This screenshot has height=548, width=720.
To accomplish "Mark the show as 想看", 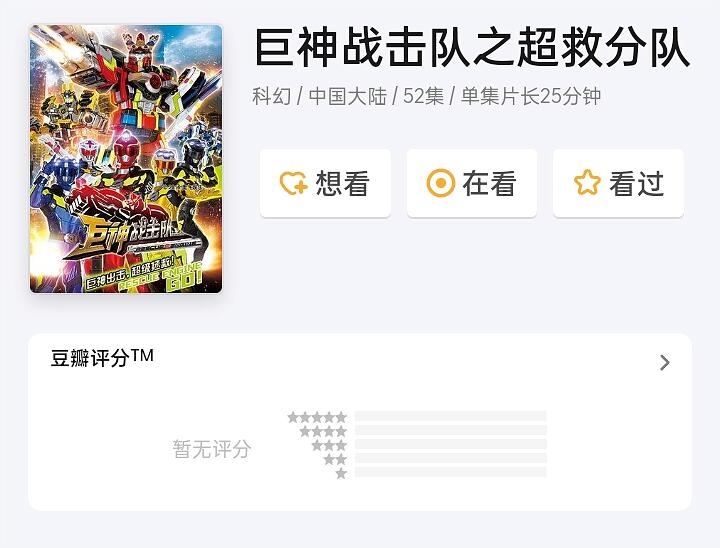I will (x=325, y=183).
